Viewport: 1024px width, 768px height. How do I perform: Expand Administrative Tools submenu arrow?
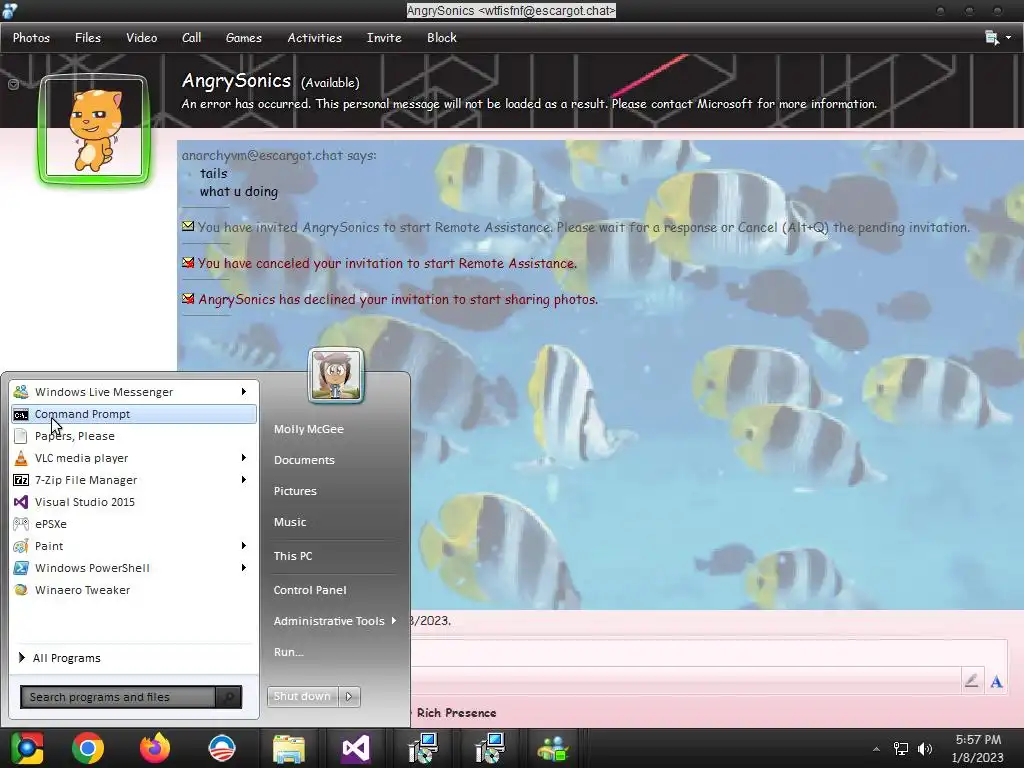coord(394,620)
